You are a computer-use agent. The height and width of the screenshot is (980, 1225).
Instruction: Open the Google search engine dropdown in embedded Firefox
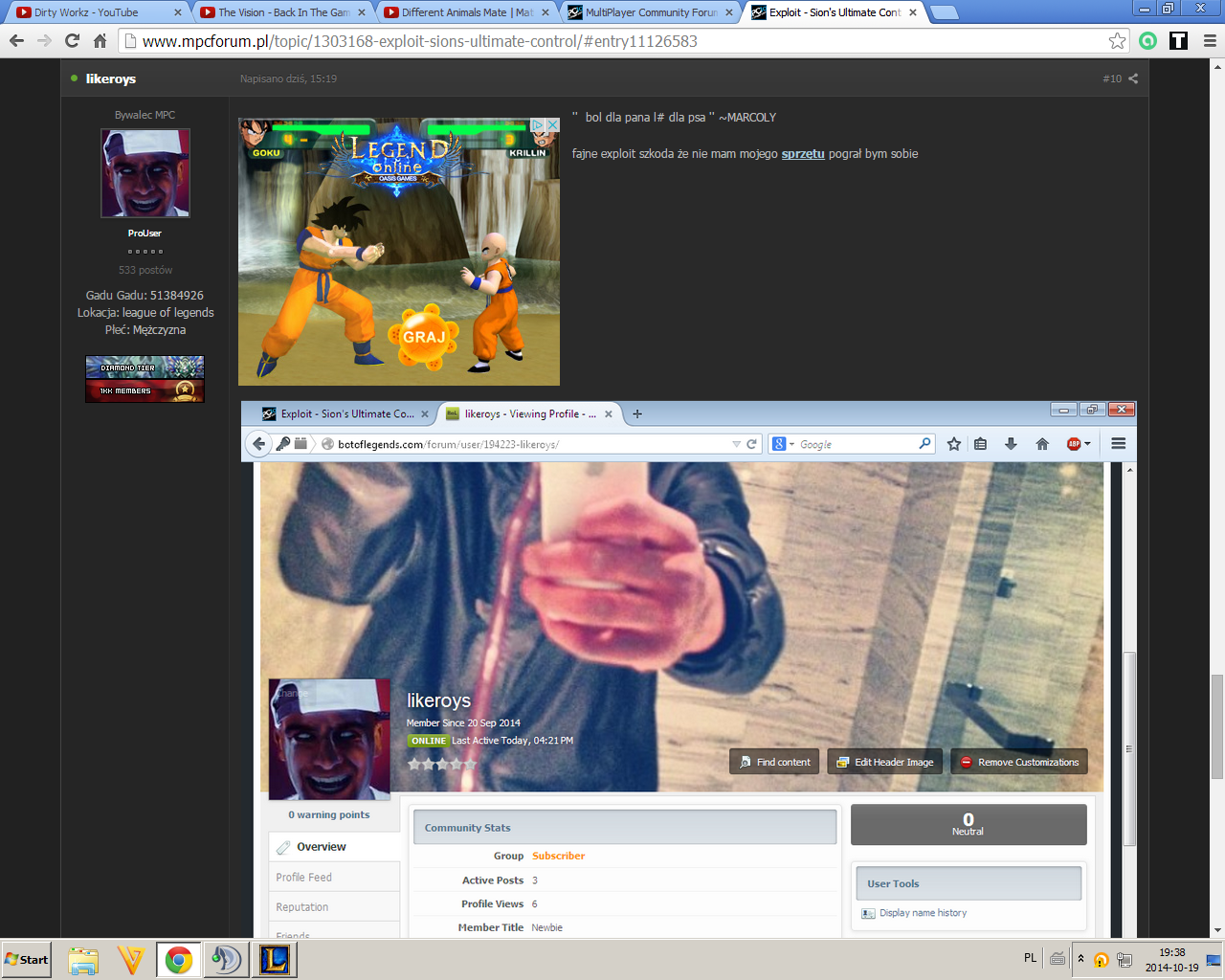(x=784, y=444)
